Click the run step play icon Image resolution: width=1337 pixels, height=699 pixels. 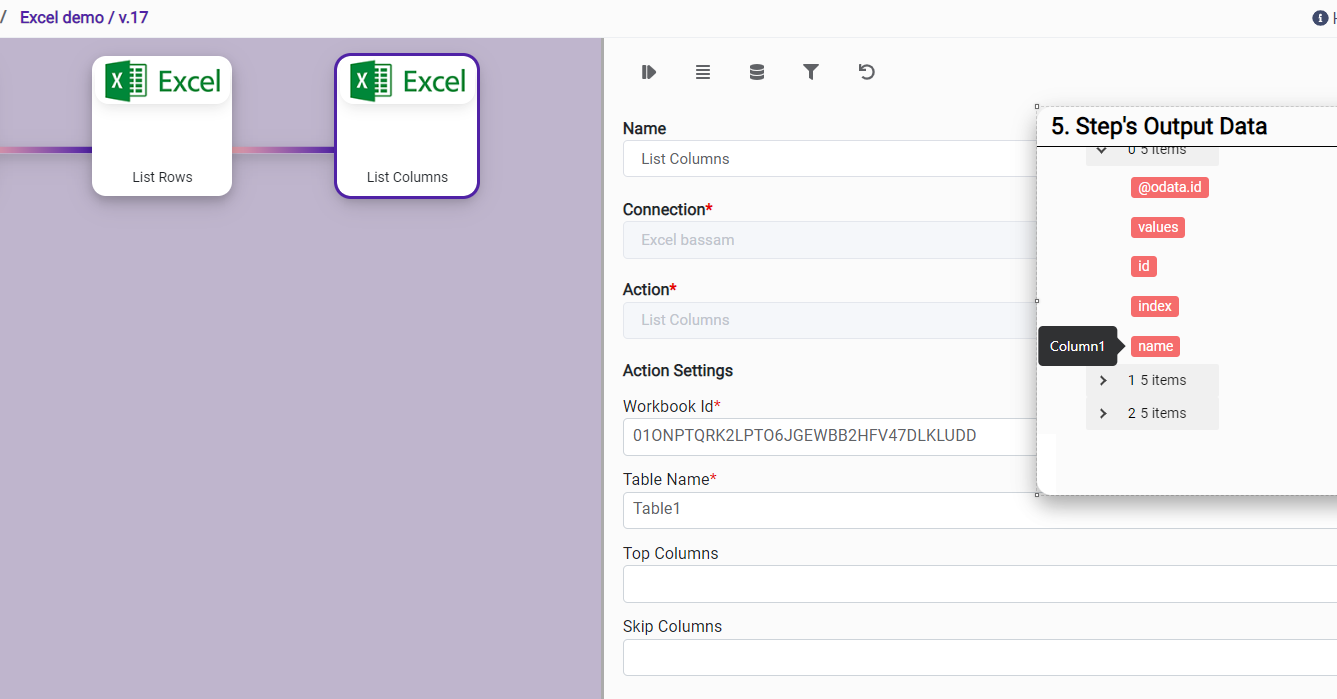(649, 72)
